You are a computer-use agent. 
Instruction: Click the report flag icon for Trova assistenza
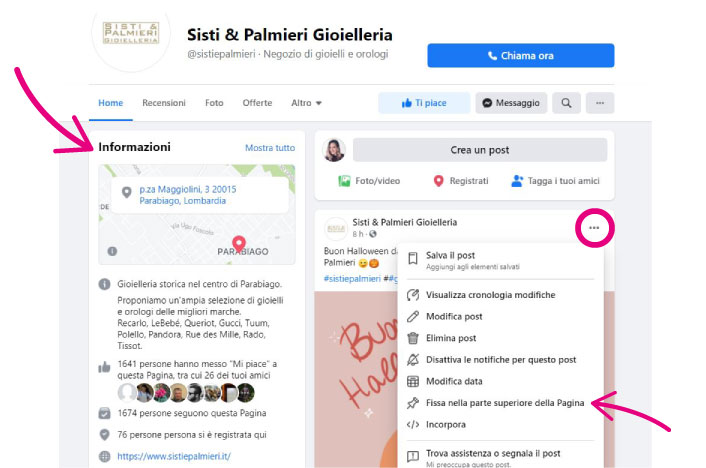[413, 457]
